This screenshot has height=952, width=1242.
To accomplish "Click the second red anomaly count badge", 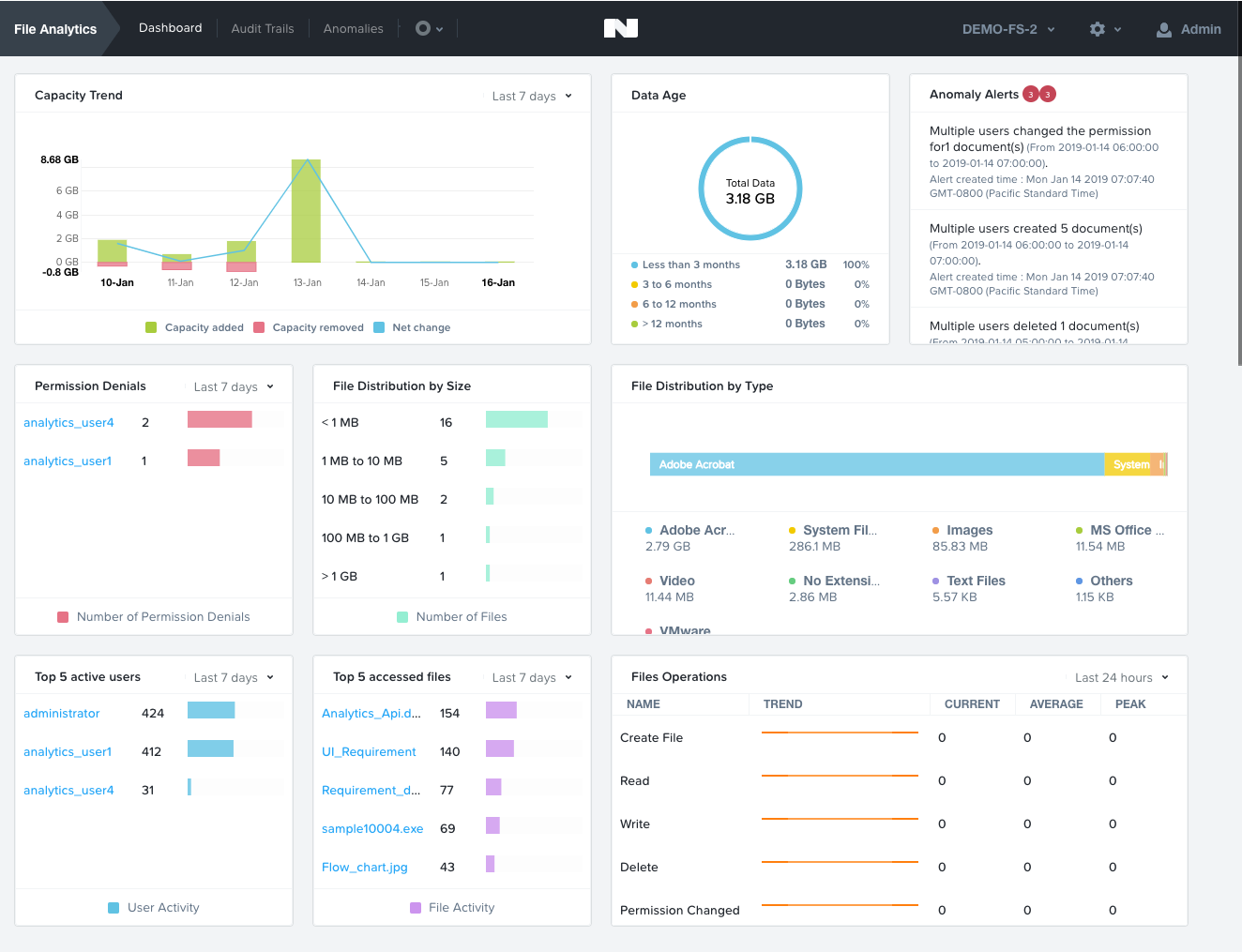I will tap(1047, 94).
